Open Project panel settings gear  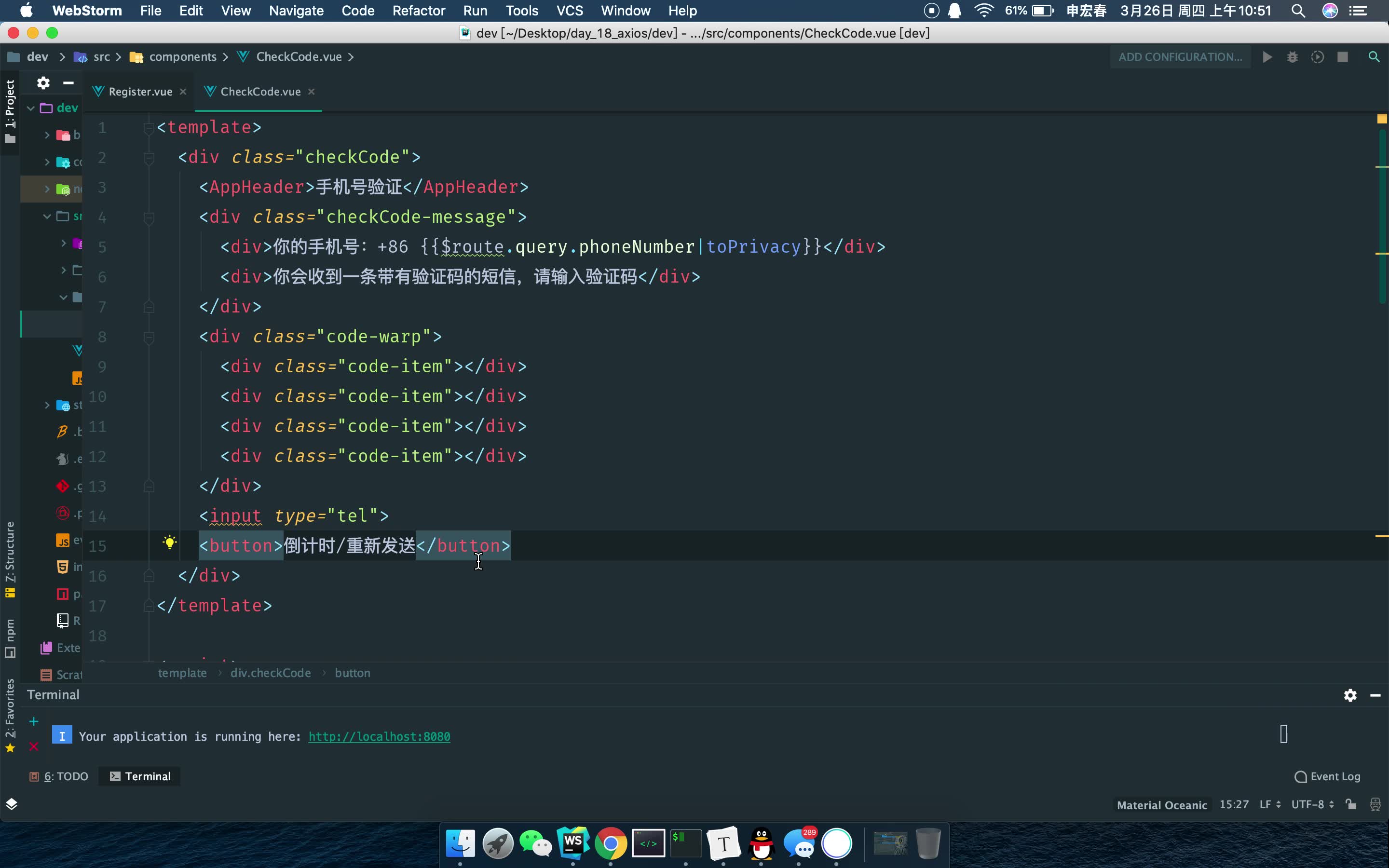(x=43, y=82)
